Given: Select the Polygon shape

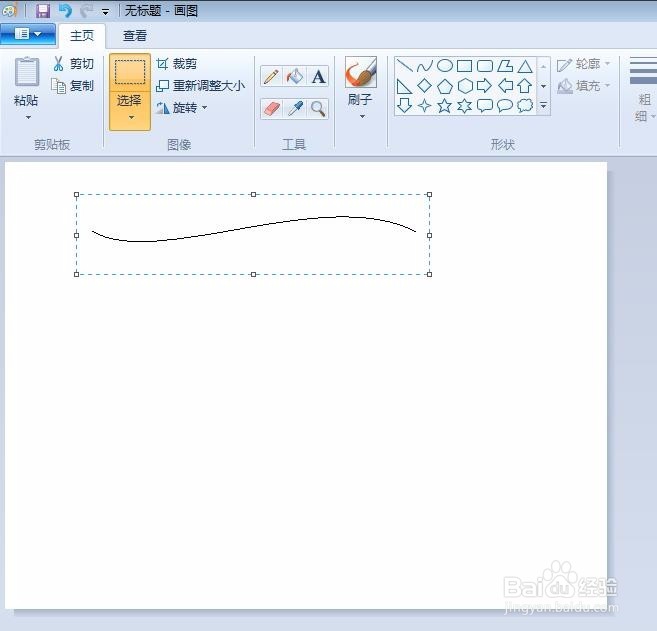Looking at the screenshot, I should pyautogui.click(x=505, y=66).
